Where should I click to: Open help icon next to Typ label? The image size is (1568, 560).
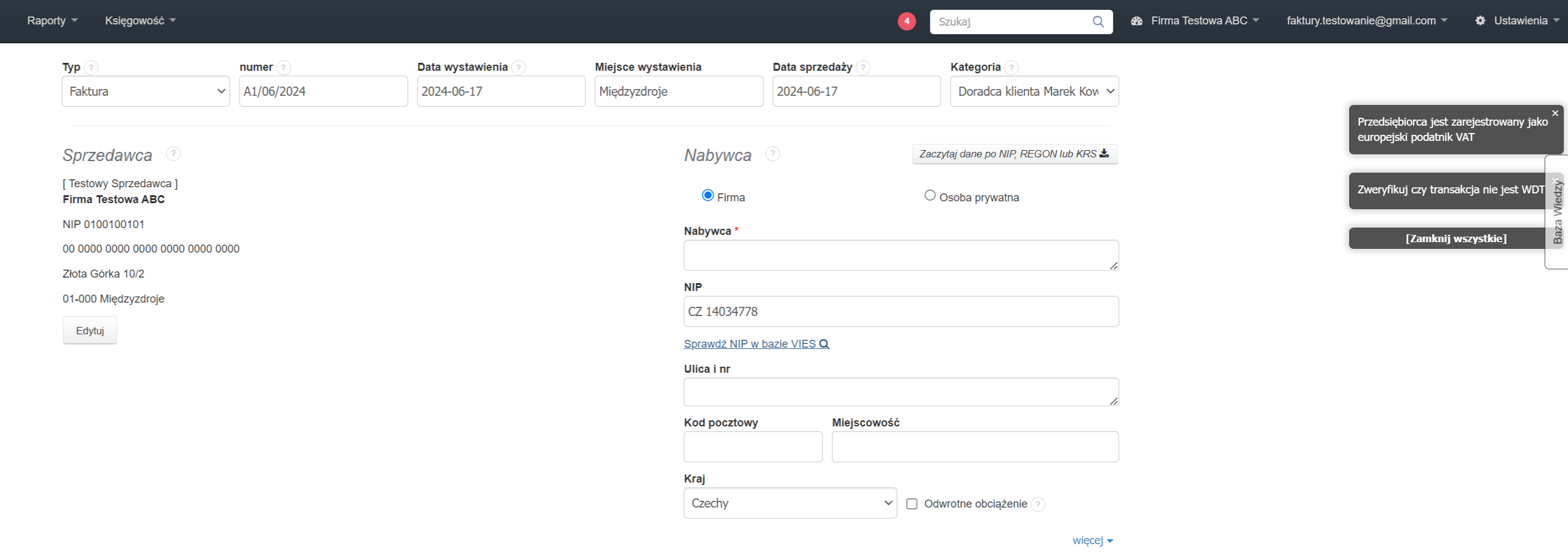click(x=91, y=68)
